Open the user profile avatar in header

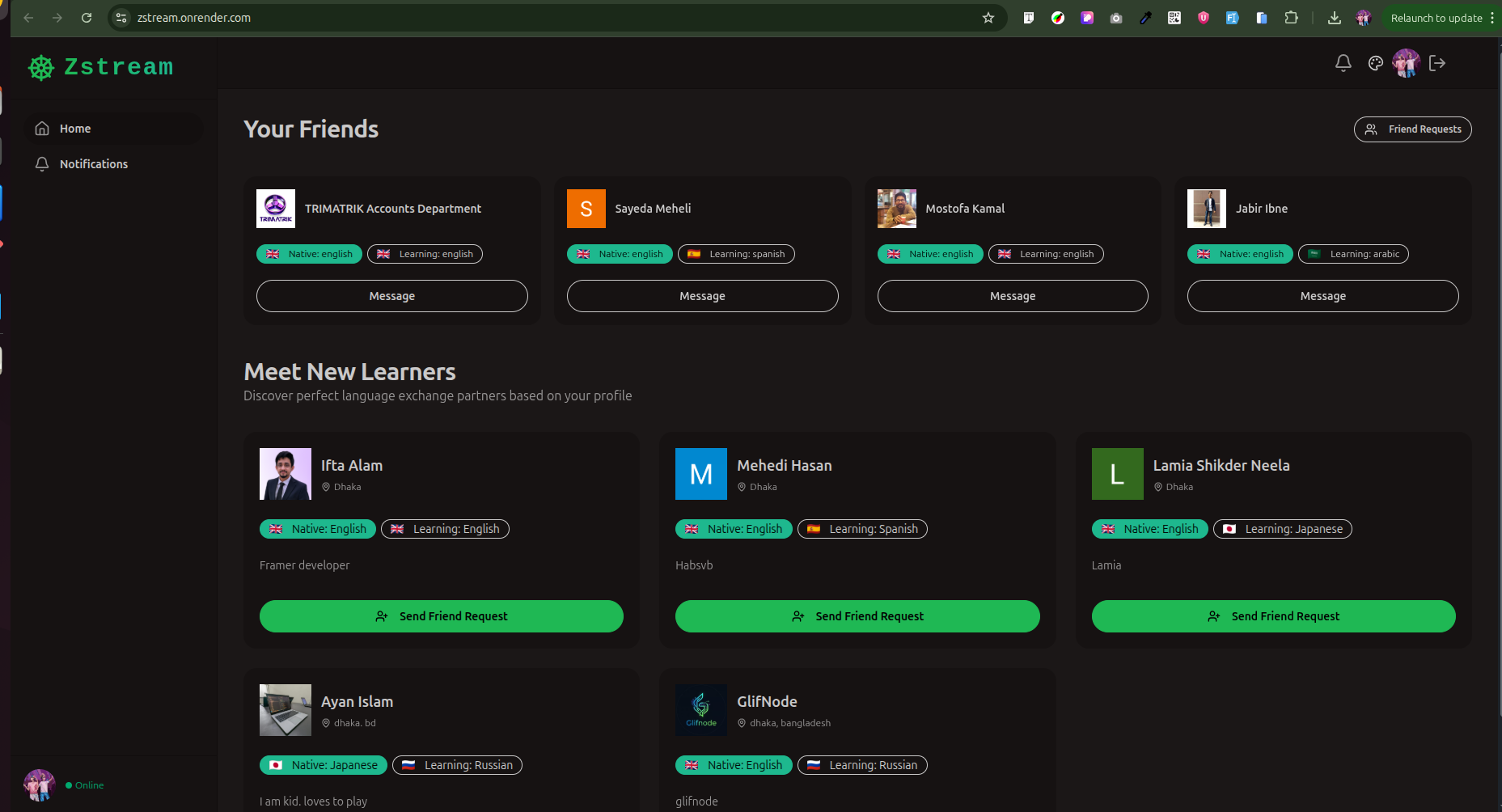[1406, 63]
